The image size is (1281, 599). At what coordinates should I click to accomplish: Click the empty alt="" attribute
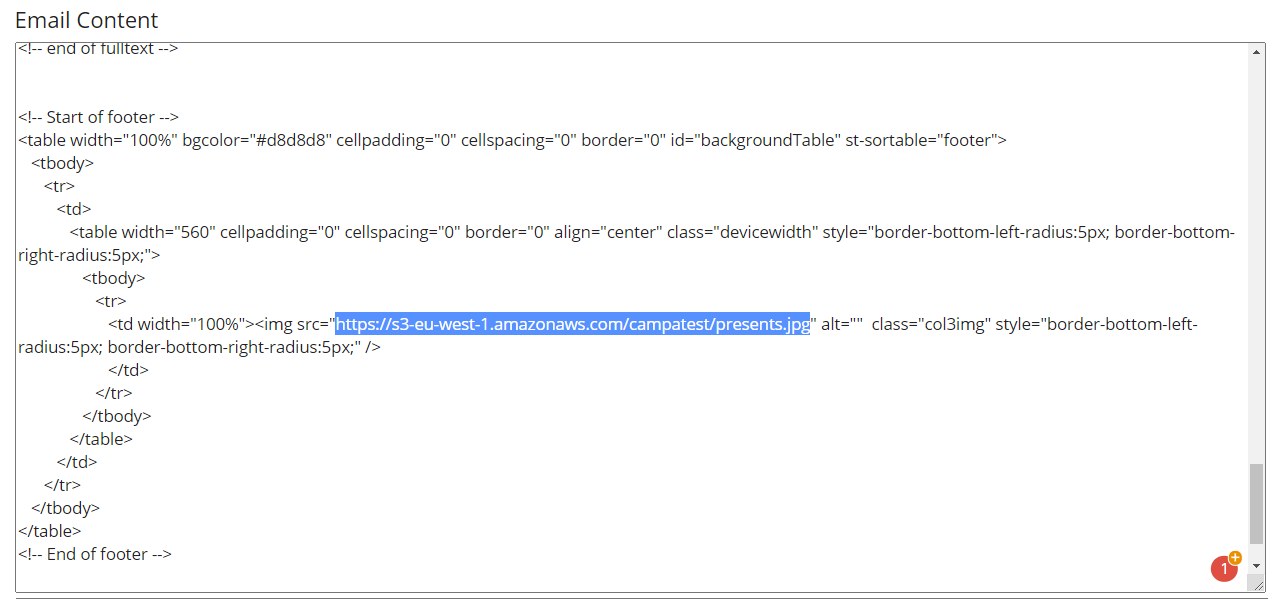point(842,324)
